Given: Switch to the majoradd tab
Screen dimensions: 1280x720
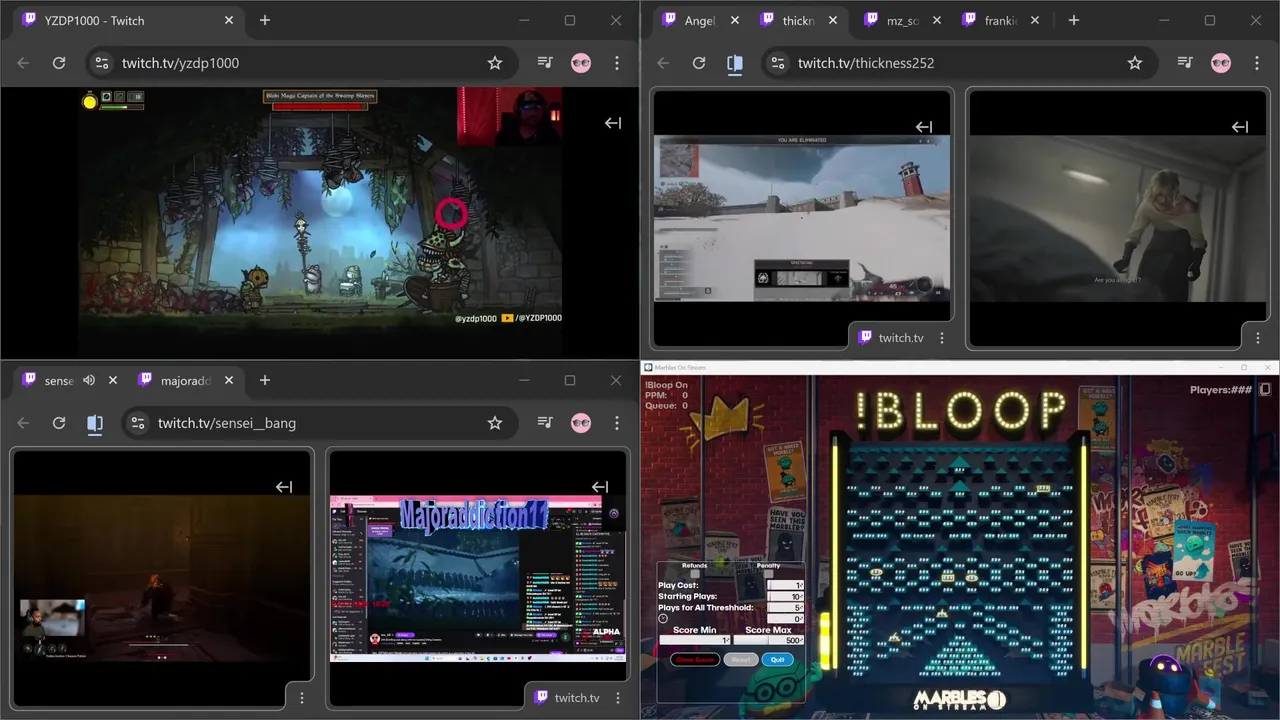Looking at the screenshot, I should pyautogui.click(x=186, y=380).
